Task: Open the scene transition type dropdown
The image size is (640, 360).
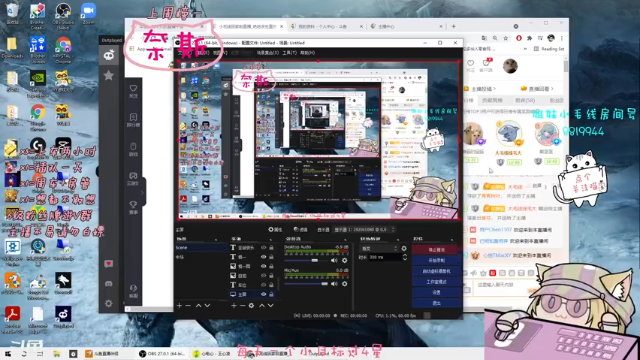Action: (379, 248)
